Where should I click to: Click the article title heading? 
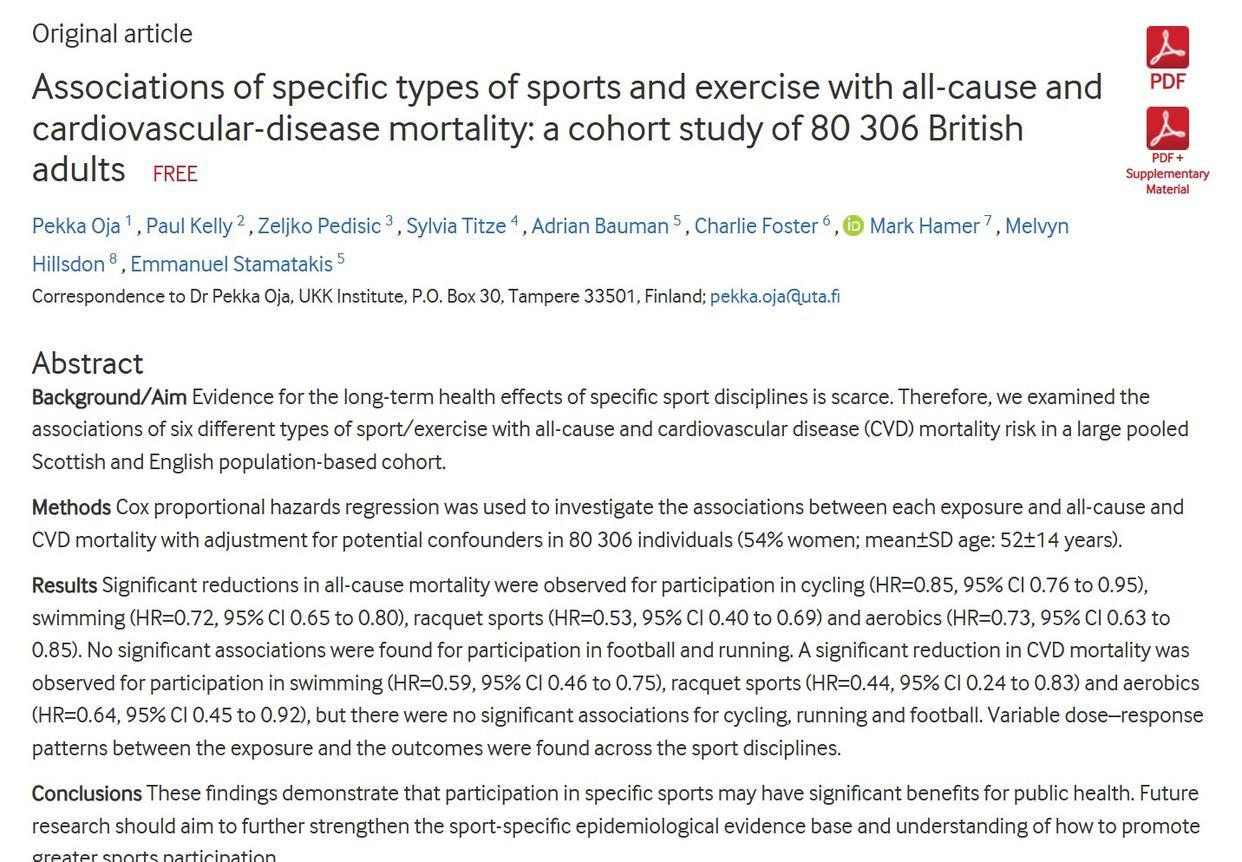coord(566,128)
